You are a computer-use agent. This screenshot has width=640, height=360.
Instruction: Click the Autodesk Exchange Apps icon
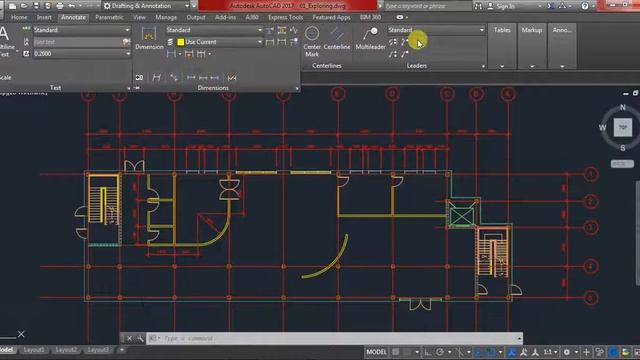[x=551, y=6]
